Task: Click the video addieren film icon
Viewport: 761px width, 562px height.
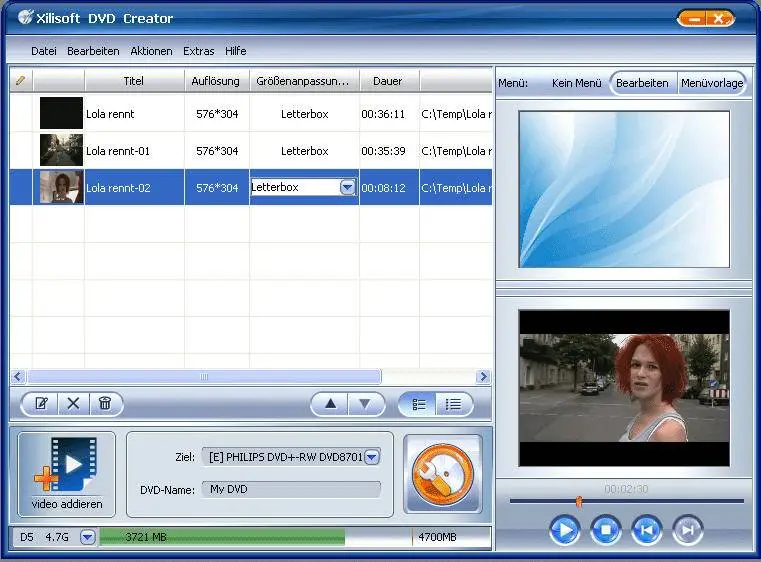Action: tap(67, 474)
